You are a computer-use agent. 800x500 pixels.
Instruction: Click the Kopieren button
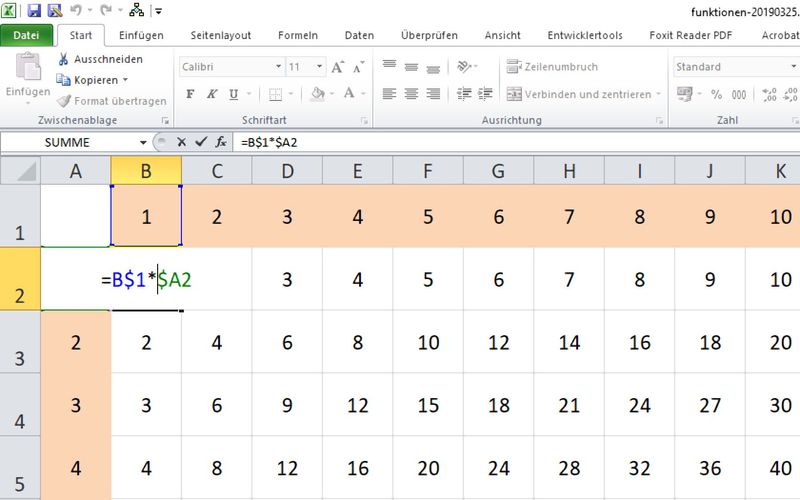tap(87, 80)
